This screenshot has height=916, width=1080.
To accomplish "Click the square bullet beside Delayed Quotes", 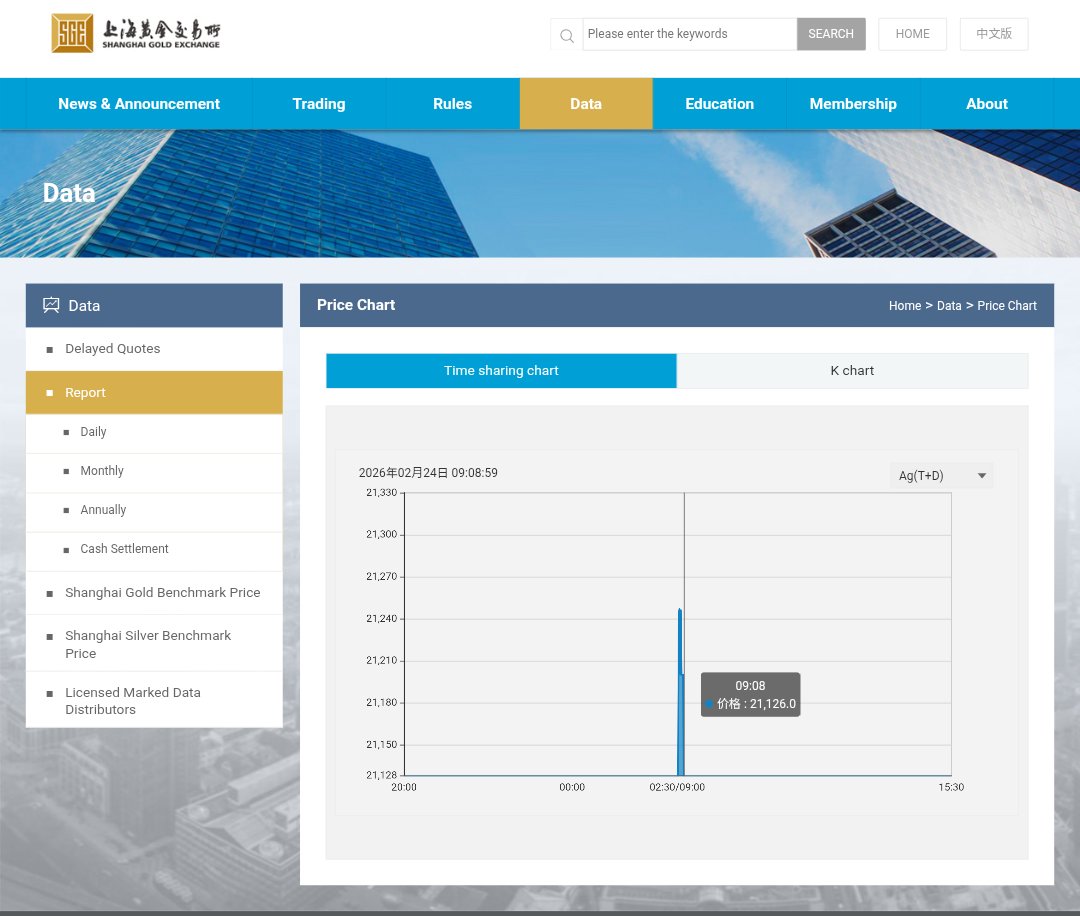I will (50, 349).
